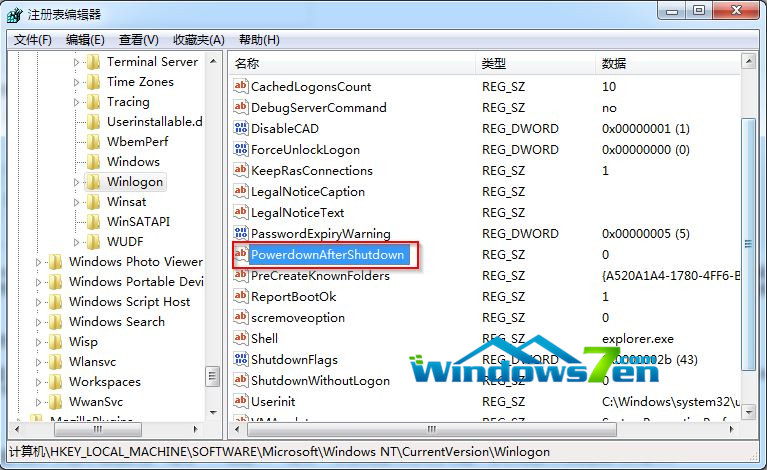Click the tree pane vertical scrollbar thumb

pos(212,376)
